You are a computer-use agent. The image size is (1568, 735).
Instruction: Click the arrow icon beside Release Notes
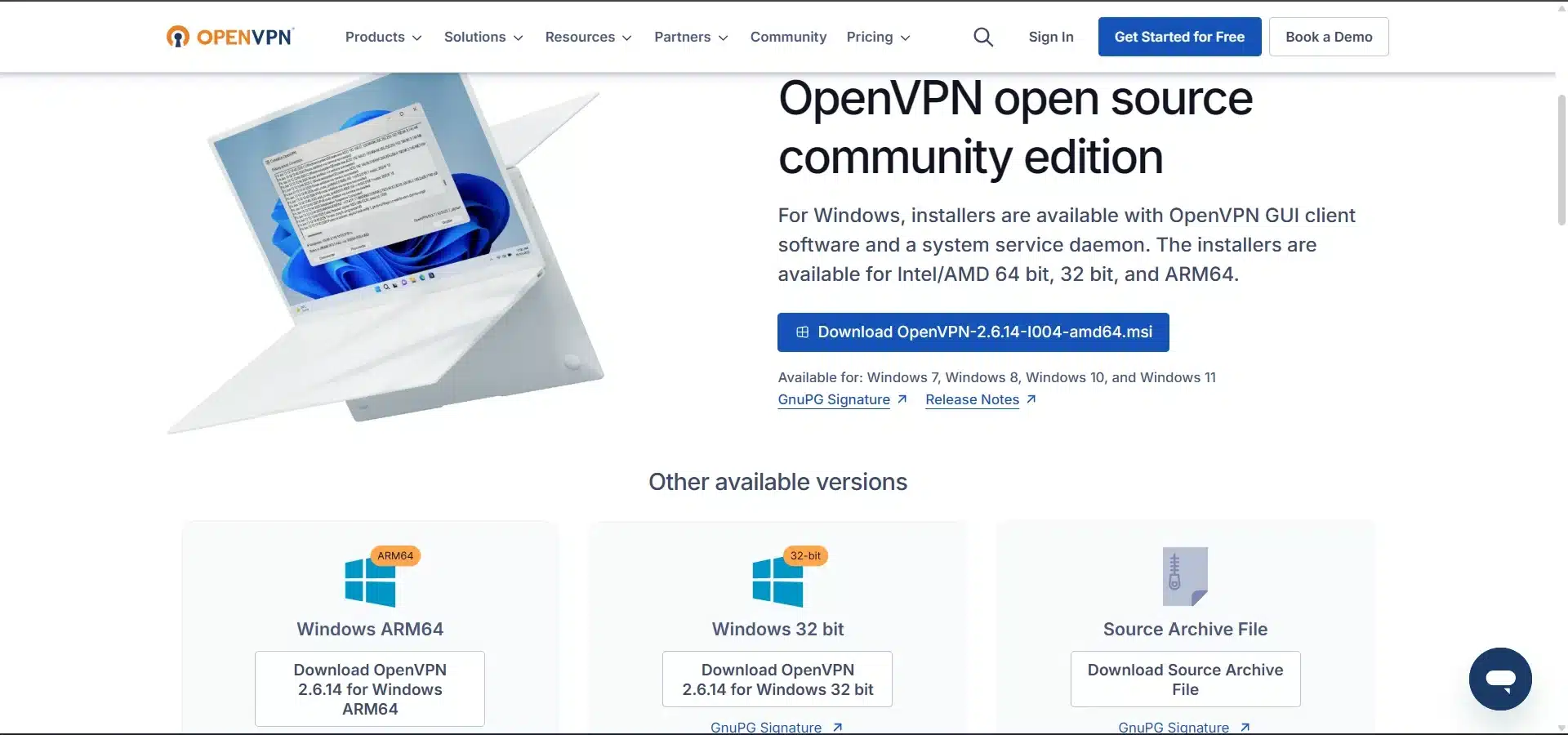coord(1031,399)
